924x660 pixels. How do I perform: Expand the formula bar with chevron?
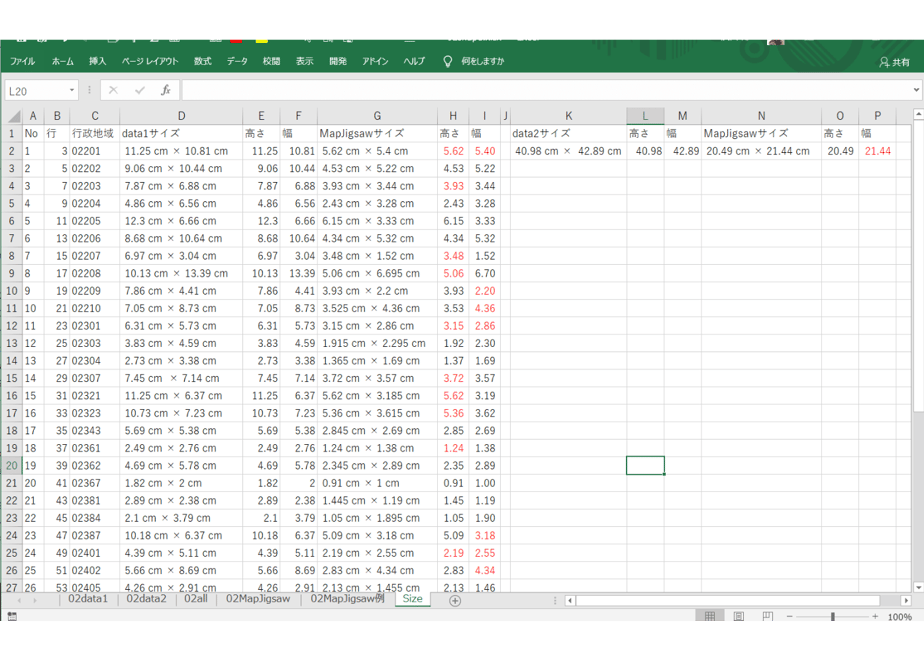pos(916,90)
